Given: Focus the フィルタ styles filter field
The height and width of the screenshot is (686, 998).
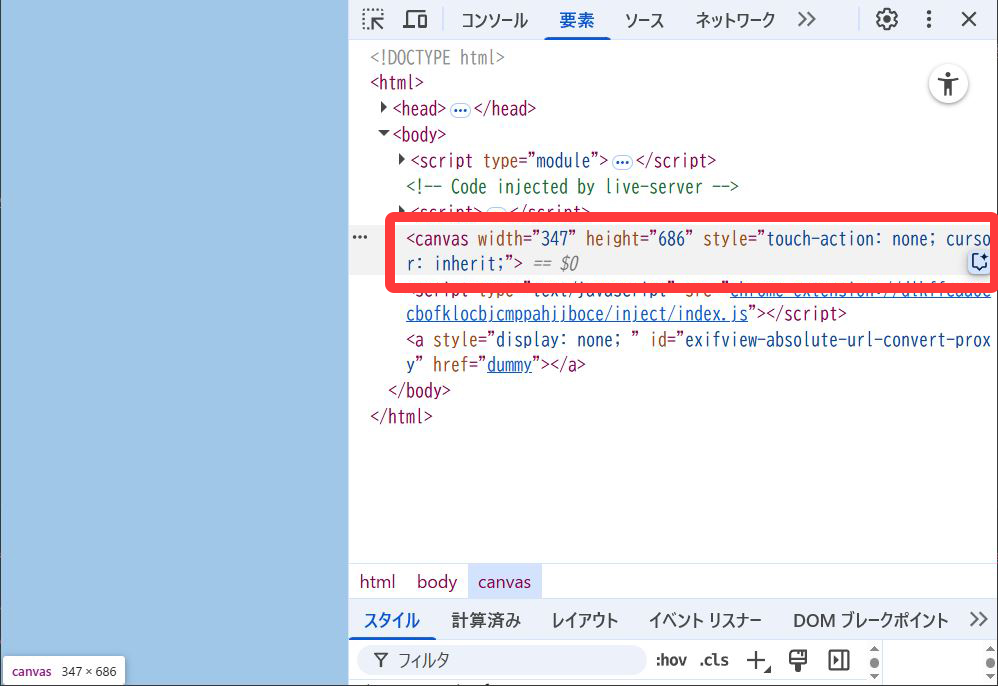Looking at the screenshot, I should (502, 660).
